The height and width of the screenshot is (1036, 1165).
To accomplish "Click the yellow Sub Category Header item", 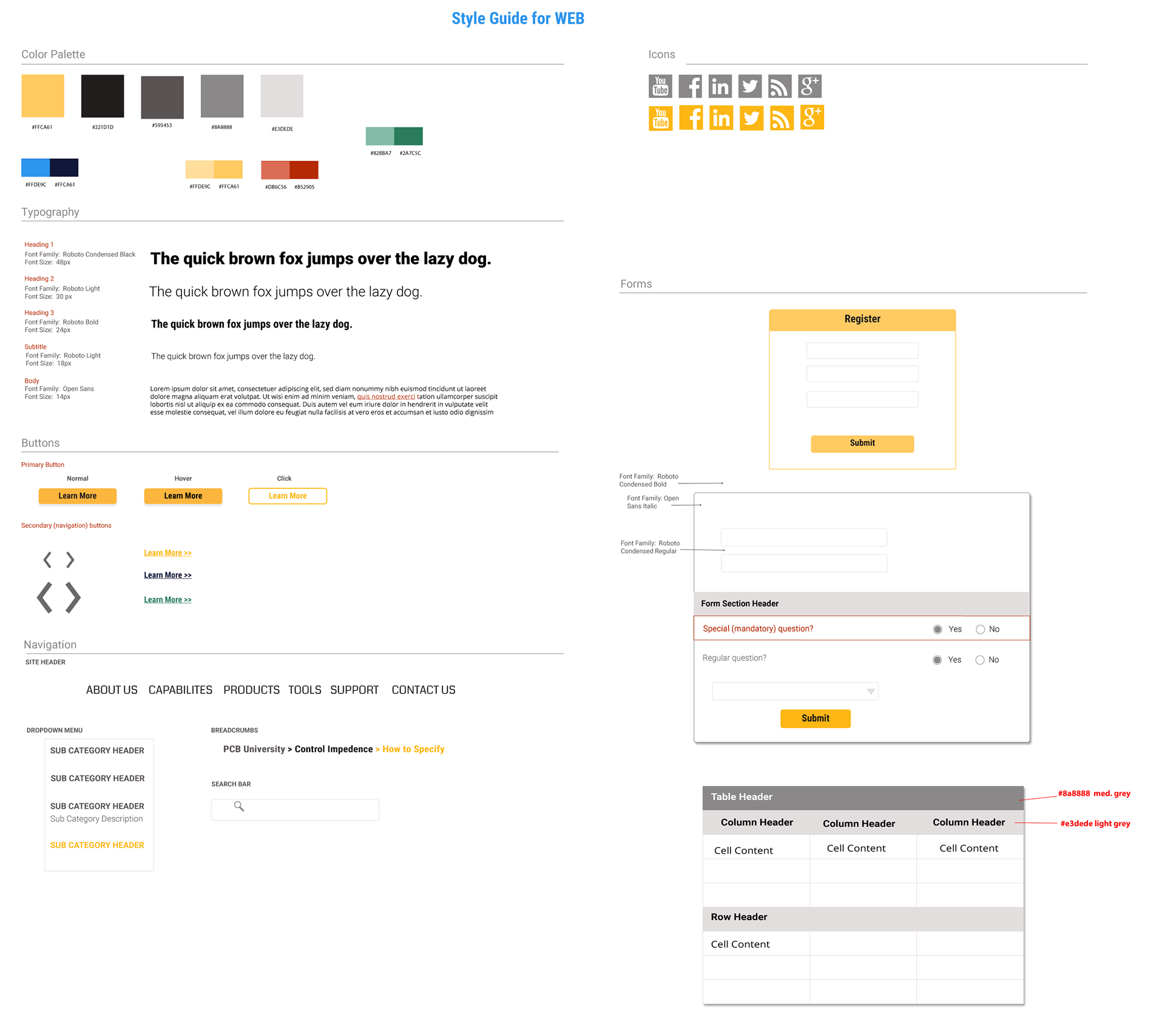I will click(97, 845).
